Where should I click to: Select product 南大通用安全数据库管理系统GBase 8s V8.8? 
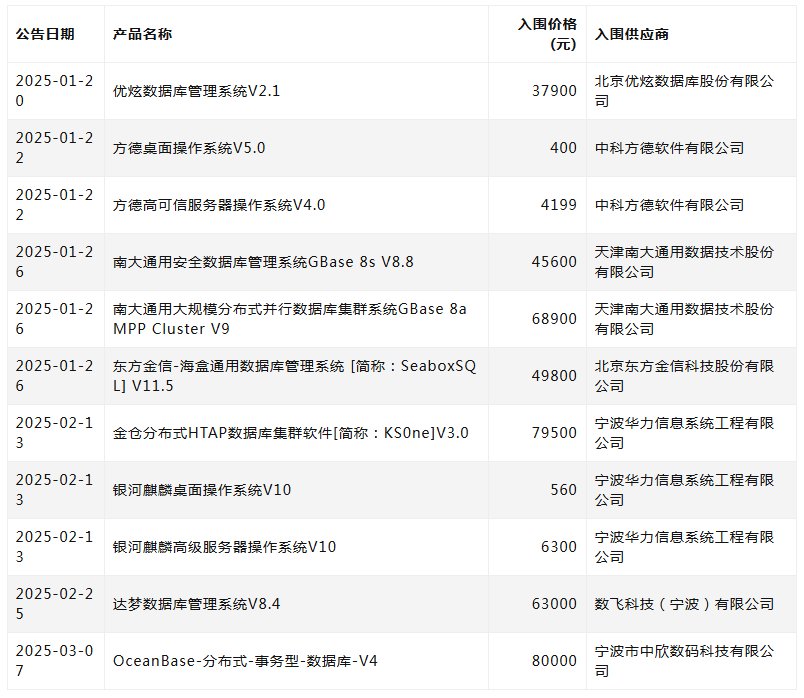[263, 262]
